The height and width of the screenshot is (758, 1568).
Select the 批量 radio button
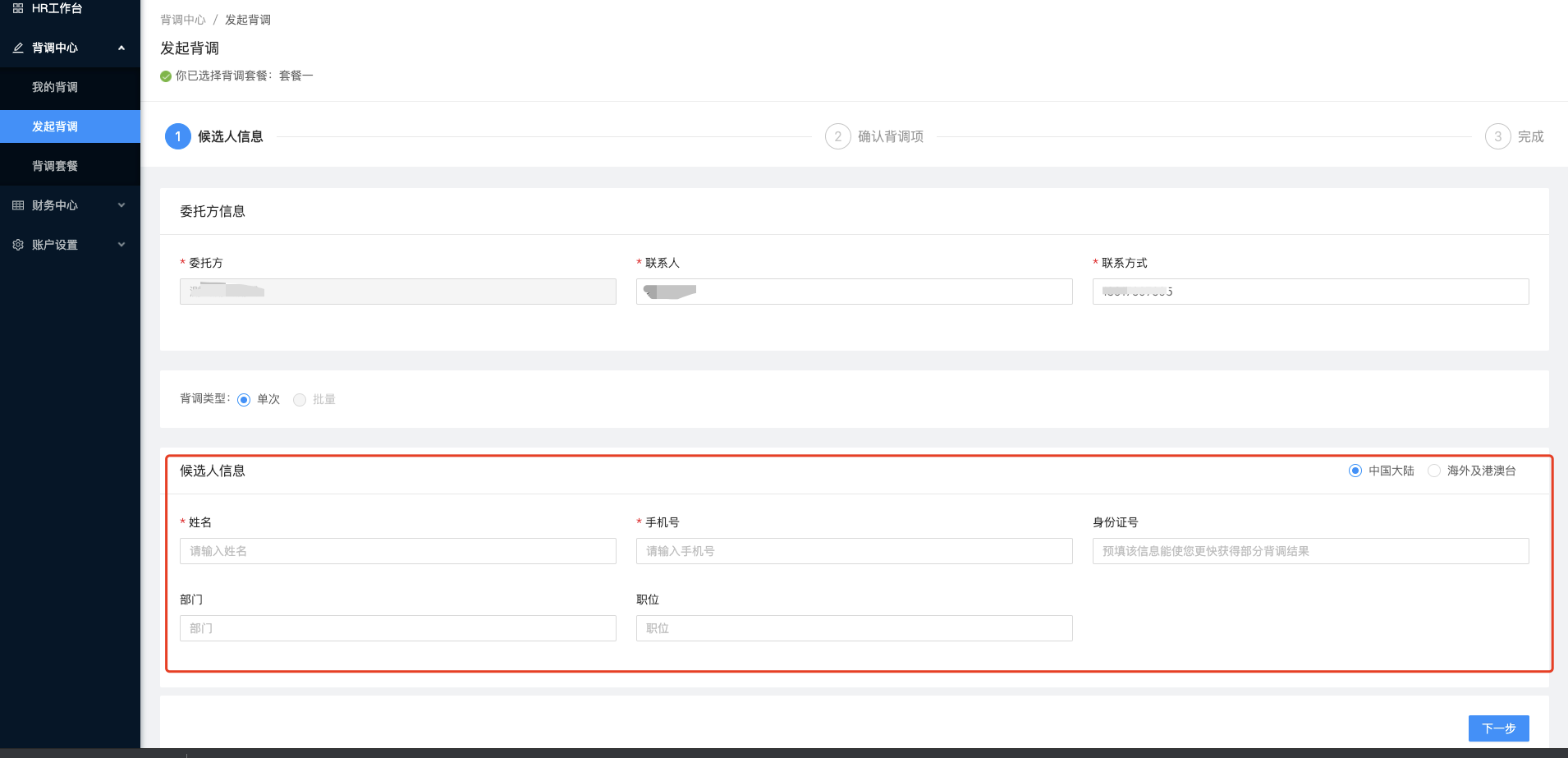[300, 400]
